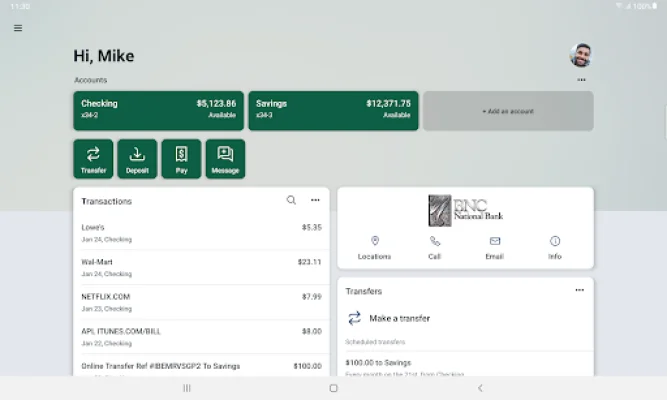The width and height of the screenshot is (667, 400).
Task: Tap the Android home navigation button
Action: [334, 388]
